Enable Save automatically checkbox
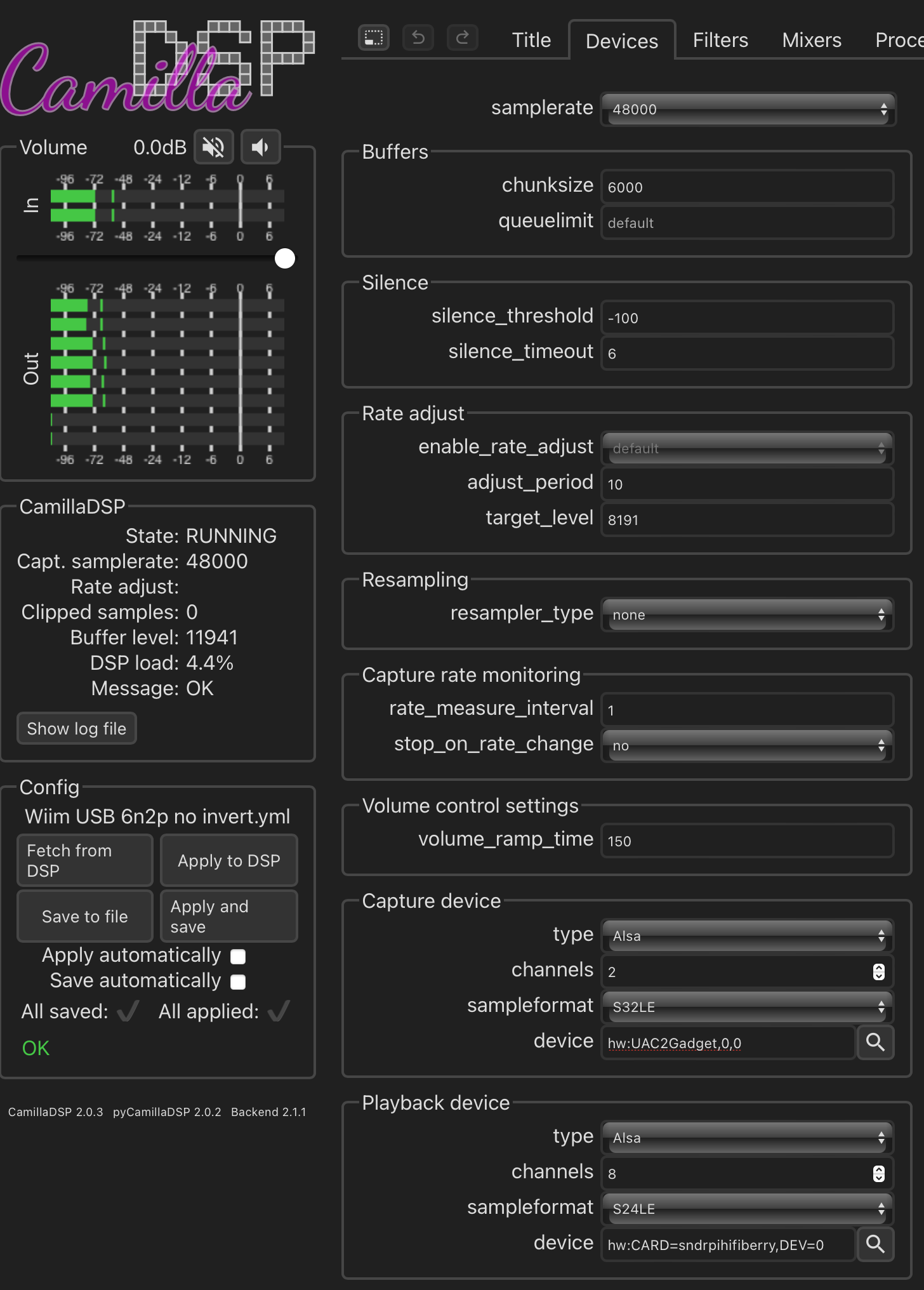The image size is (924, 1290). (238, 982)
